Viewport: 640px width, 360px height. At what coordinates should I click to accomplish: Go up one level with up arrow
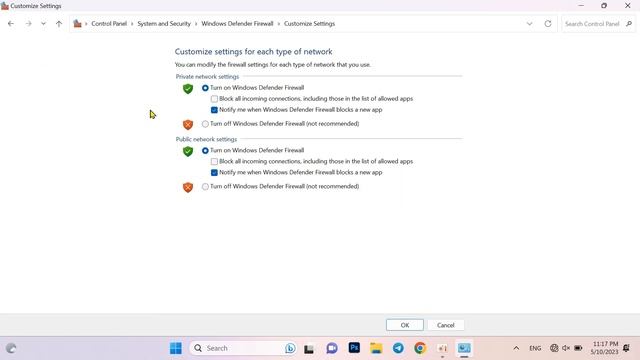[59, 24]
